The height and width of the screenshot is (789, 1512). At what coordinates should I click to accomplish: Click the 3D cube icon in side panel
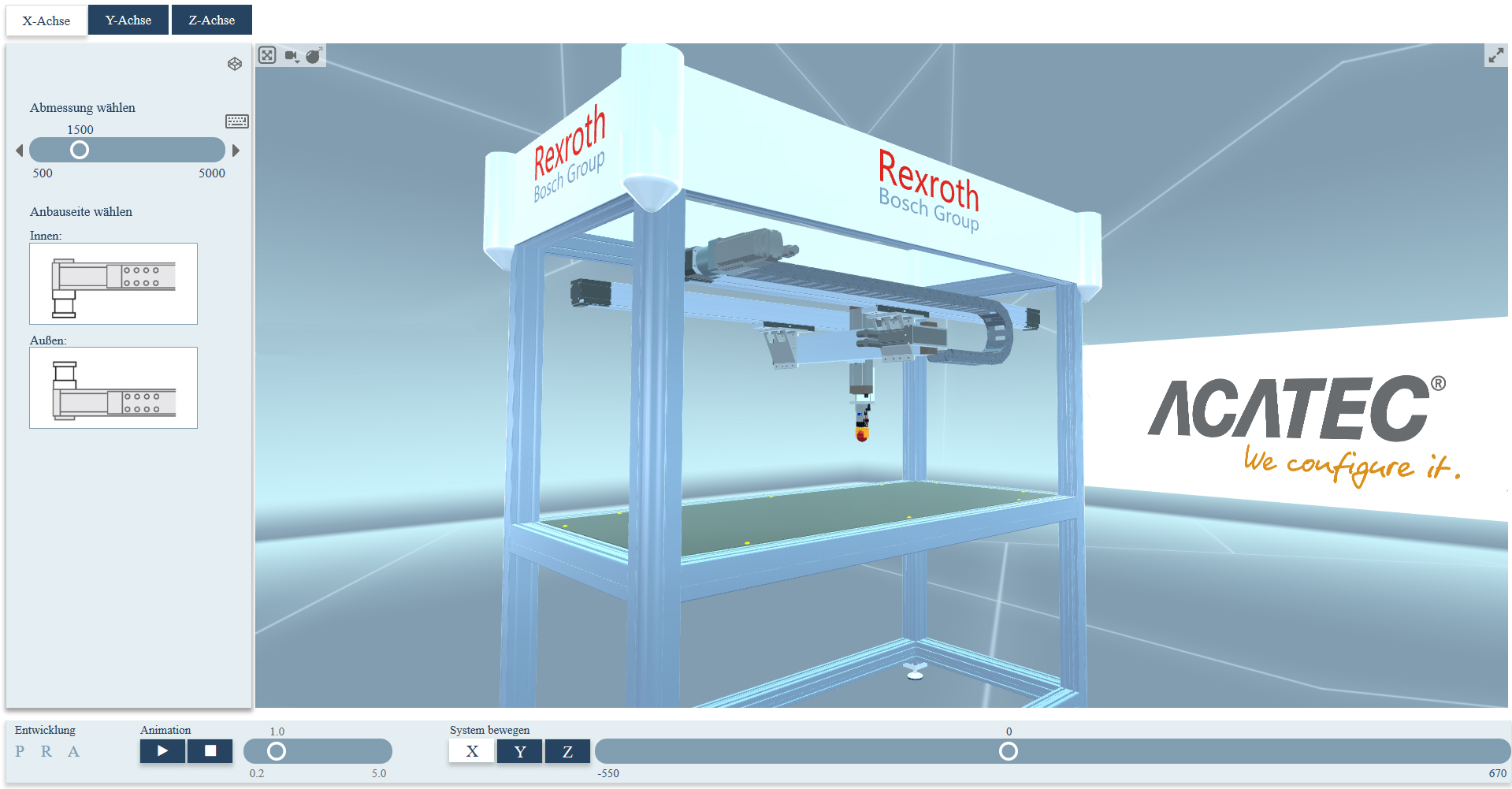235,64
